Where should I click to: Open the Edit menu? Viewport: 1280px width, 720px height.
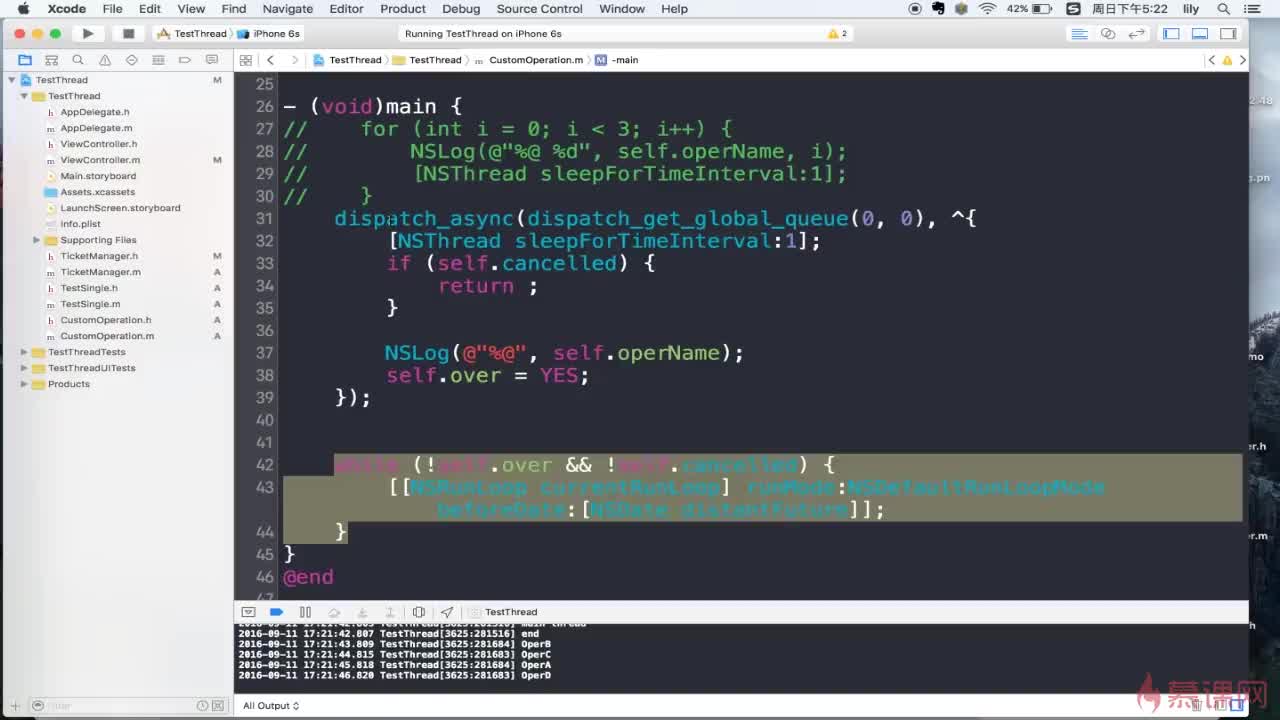coord(150,9)
